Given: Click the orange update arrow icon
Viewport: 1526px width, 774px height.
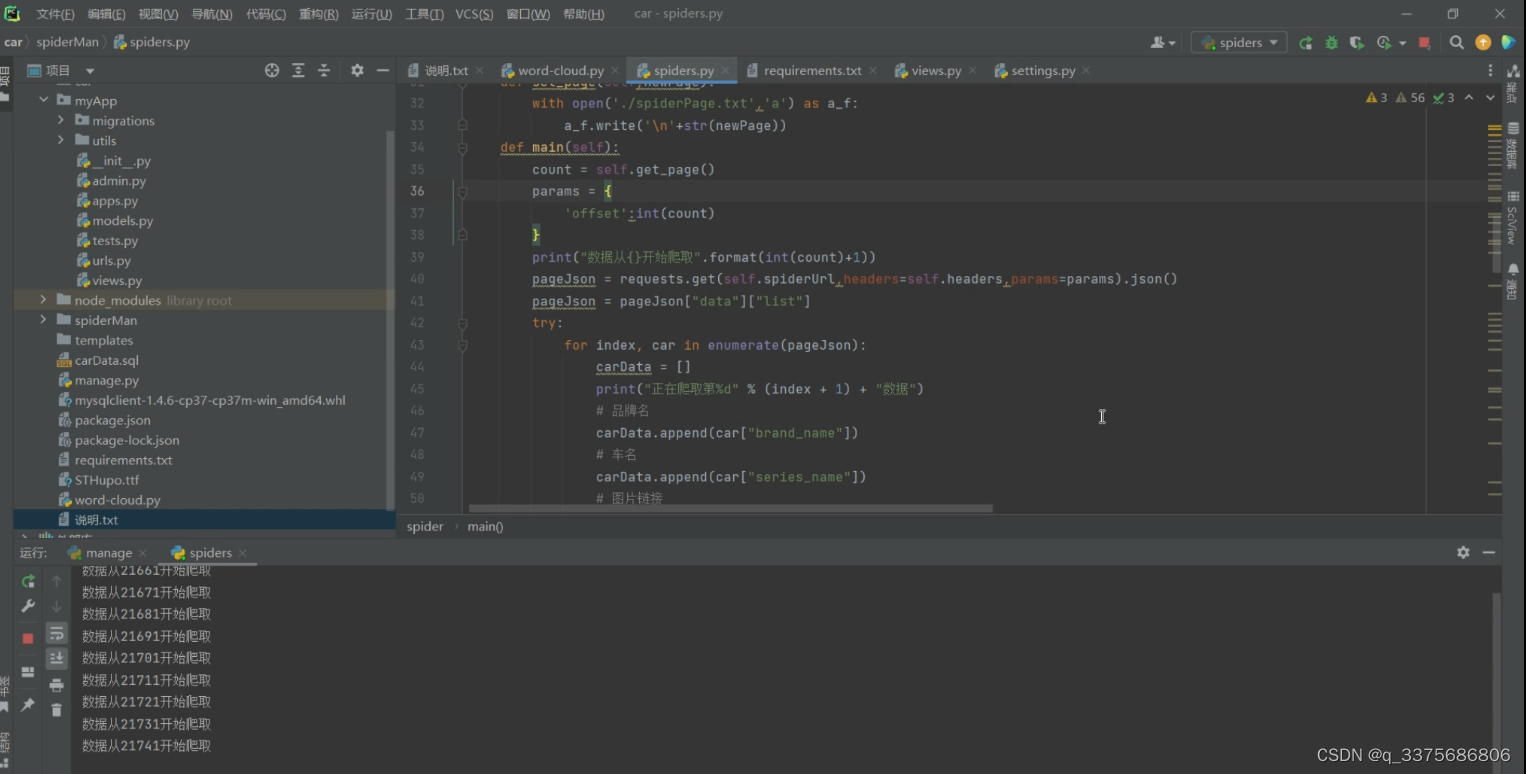Looking at the screenshot, I should tap(1483, 42).
